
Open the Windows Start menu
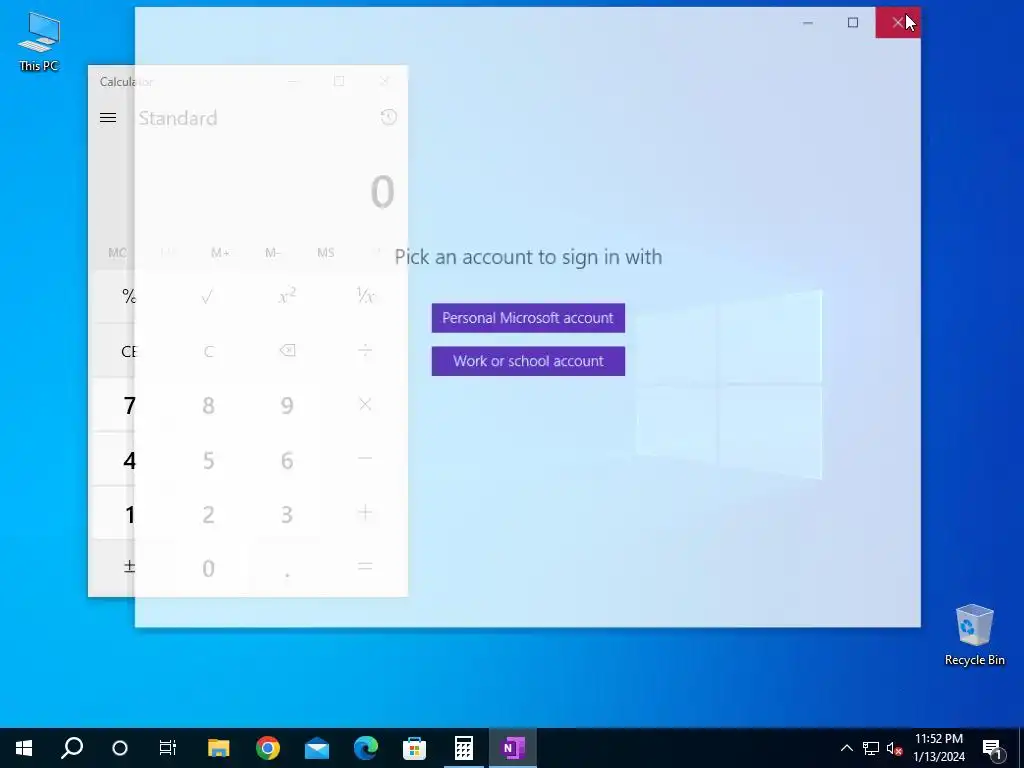pyautogui.click(x=24, y=748)
